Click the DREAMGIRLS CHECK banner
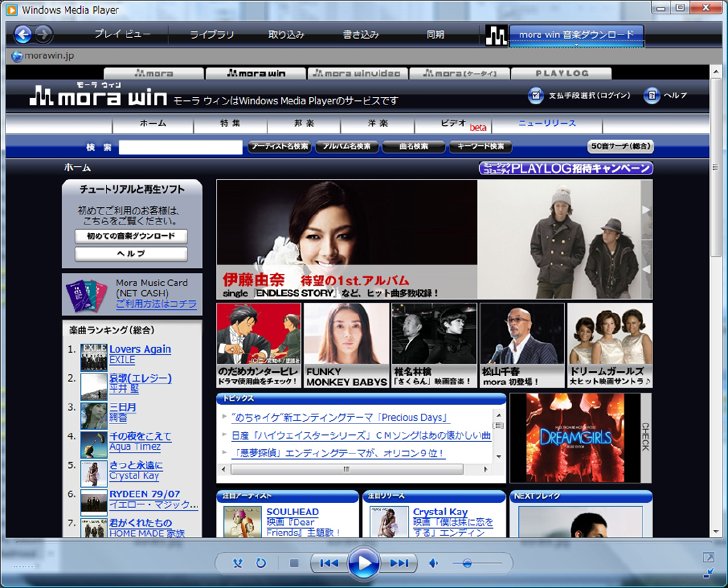The width and height of the screenshot is (728, 588). tap(580, 438)
